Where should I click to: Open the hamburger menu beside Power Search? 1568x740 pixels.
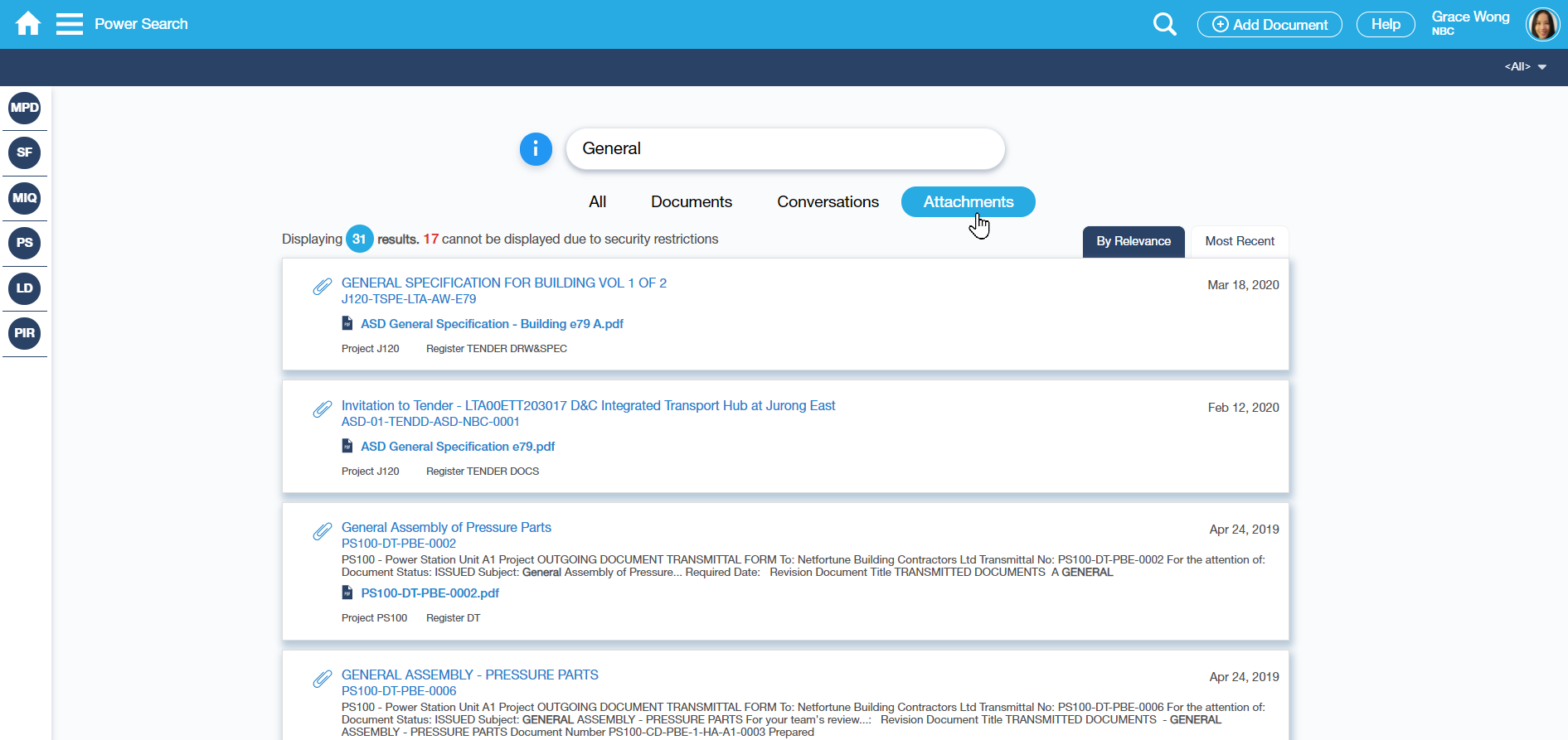tap(70, 24)
